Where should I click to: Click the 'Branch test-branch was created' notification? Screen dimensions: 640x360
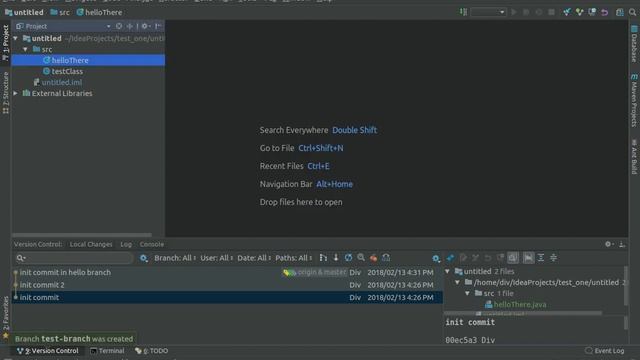(x=74, y=339)
